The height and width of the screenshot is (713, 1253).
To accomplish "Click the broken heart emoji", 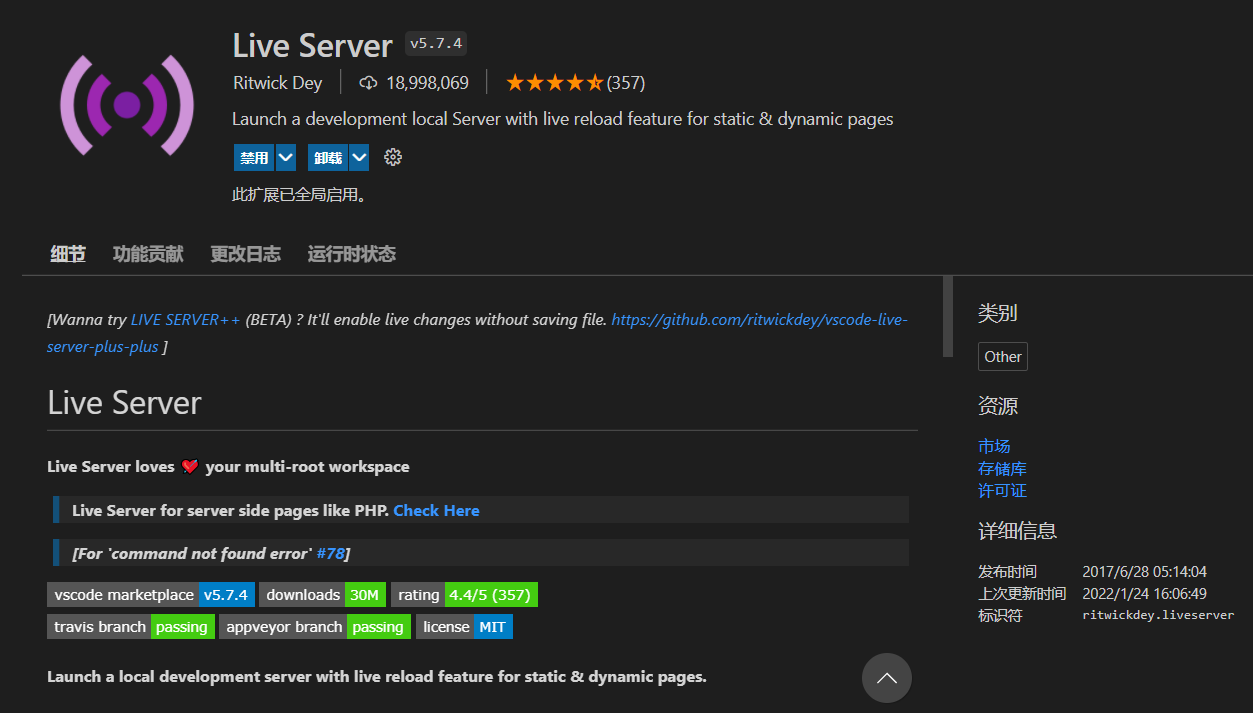I will coord(190,467).
